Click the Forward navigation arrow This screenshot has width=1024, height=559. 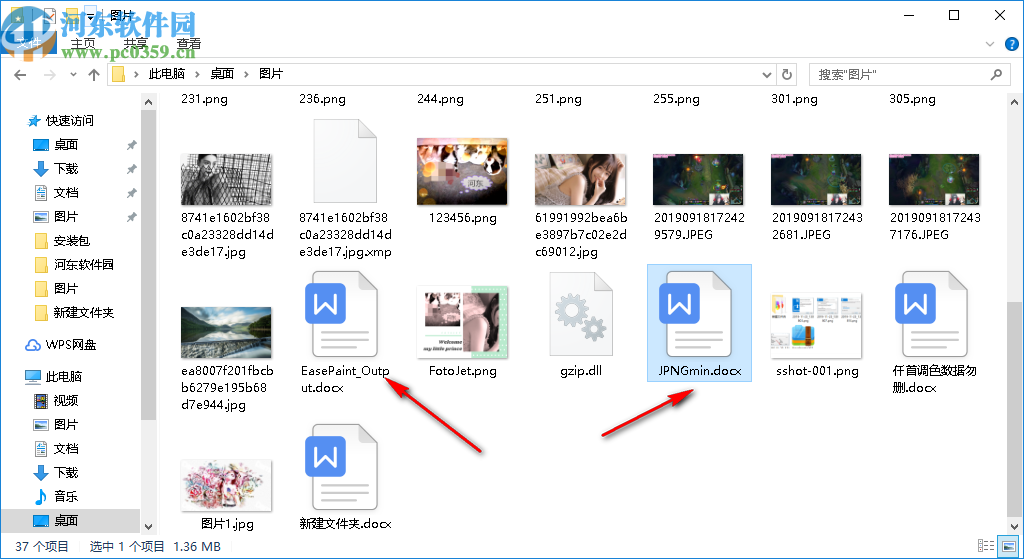[x=50, y=74]
